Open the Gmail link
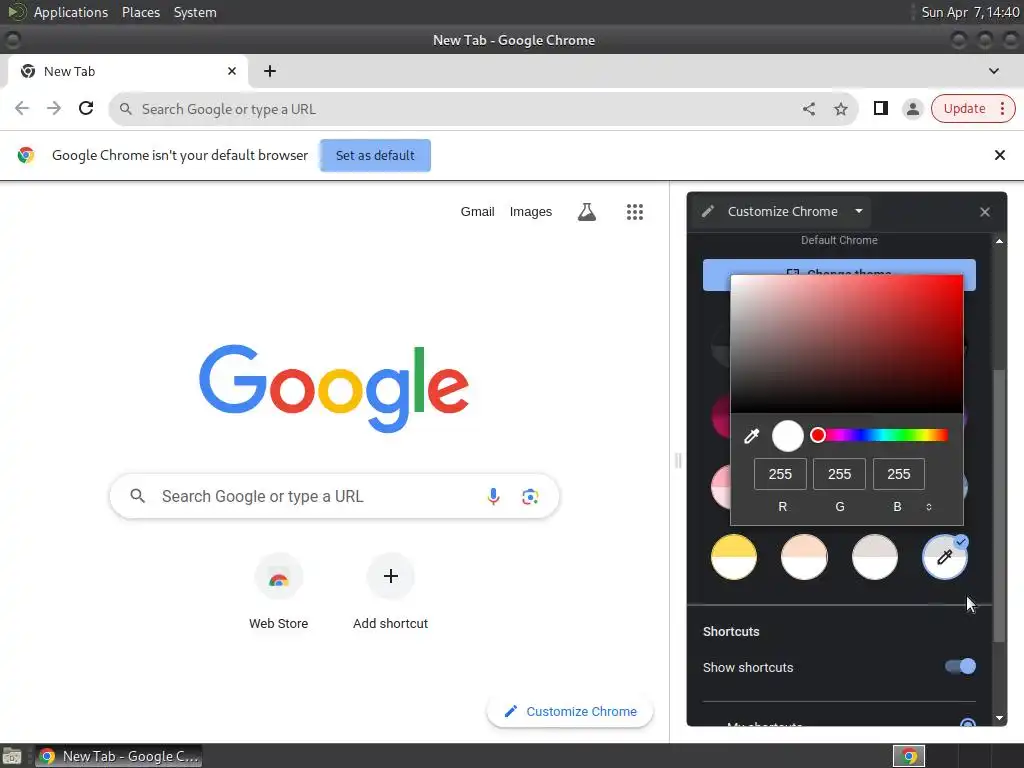 click(477, 212)
